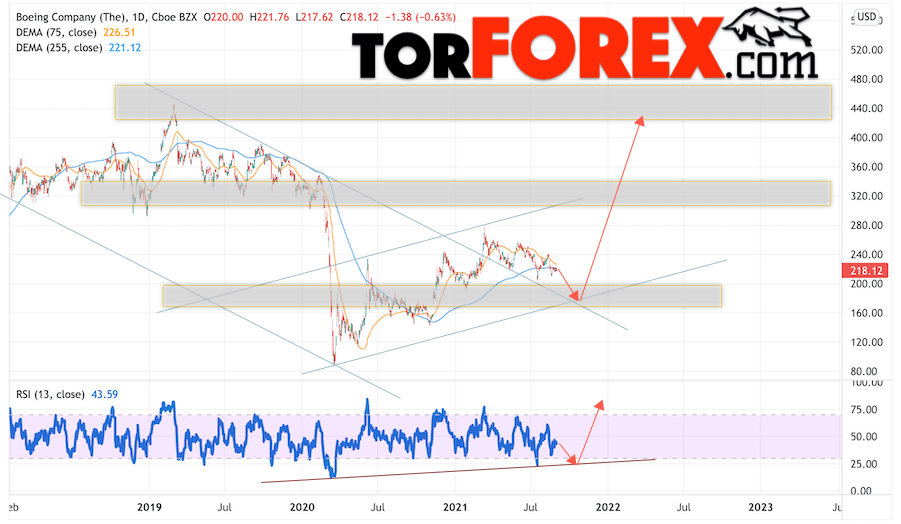
Task: Click the open price O220.00
Action: (224, 17)
